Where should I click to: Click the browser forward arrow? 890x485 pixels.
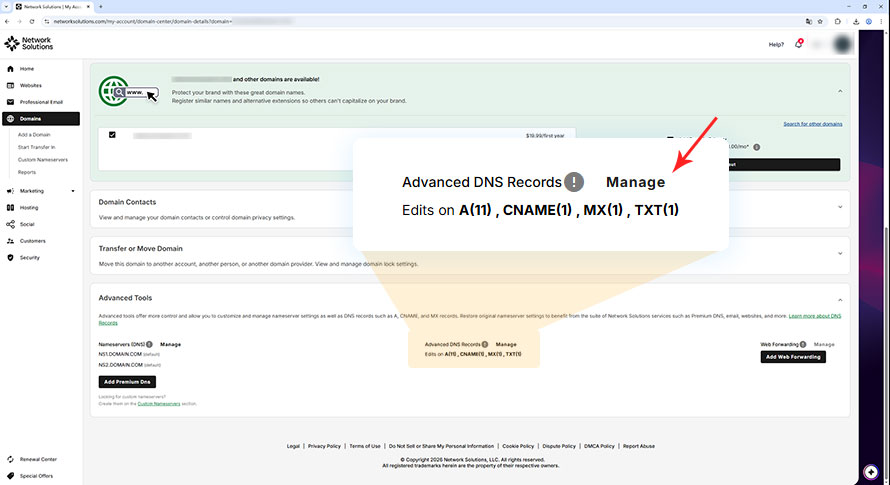coord(19,21)
